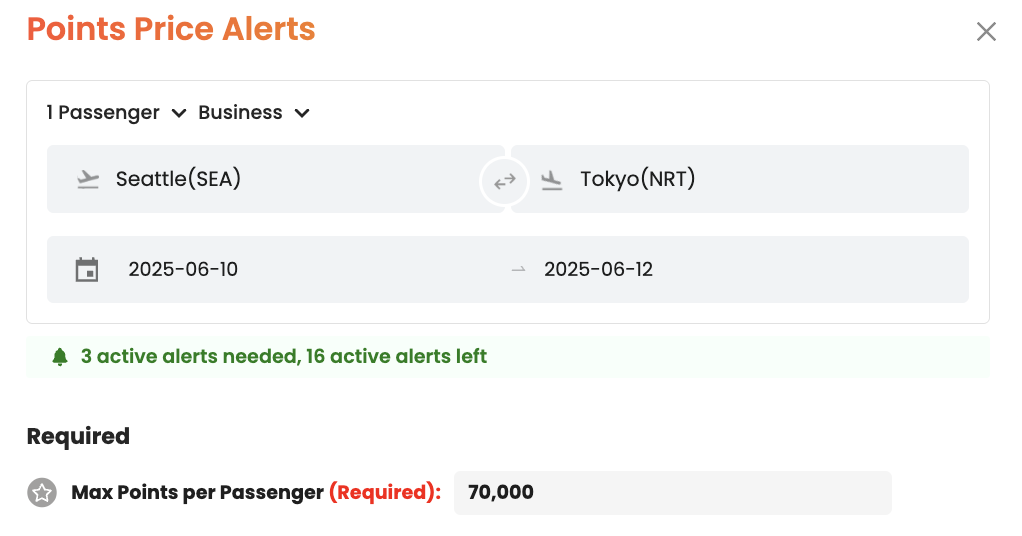
Task: Click the departure plane icon by Seattle
Action: (88, 180)
